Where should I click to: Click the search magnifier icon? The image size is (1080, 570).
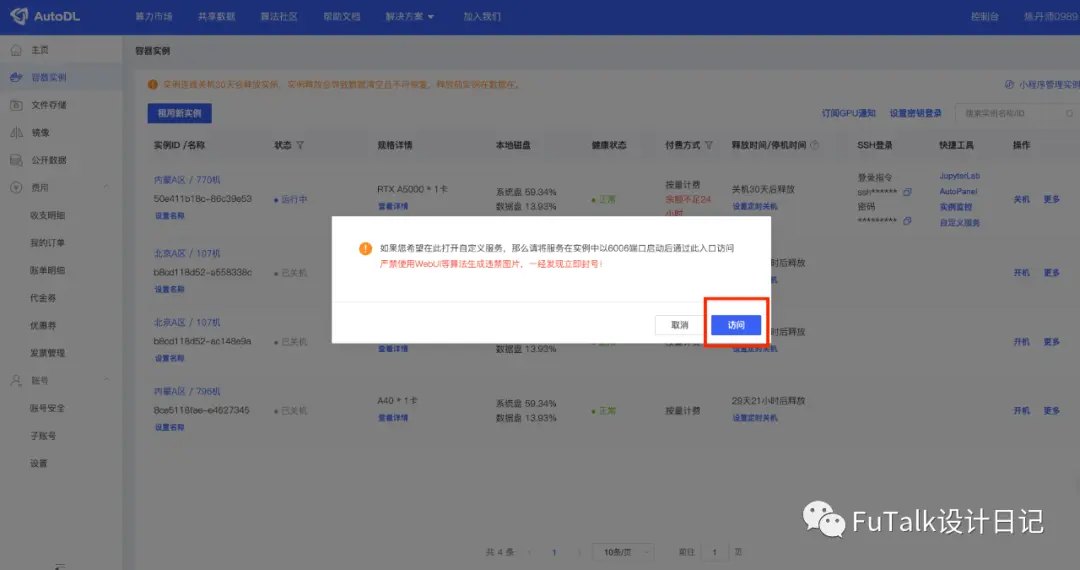pyautogui.click(x=1070, y=113)
